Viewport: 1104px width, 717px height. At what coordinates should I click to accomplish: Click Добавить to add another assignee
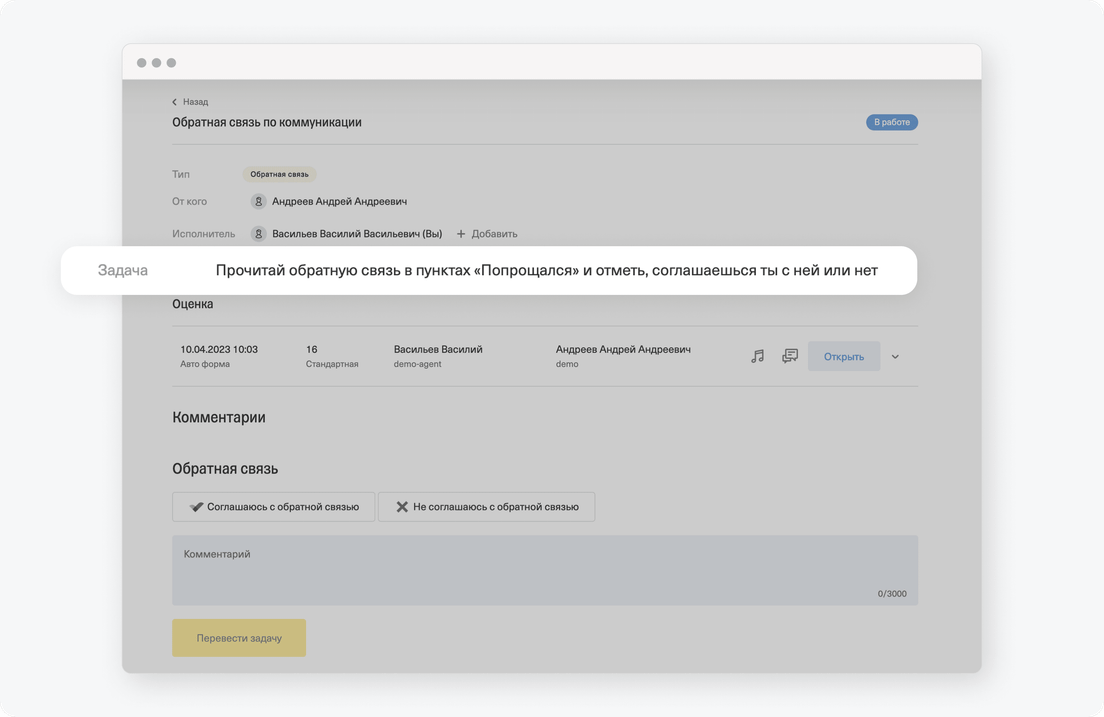pyautogui.click(x=494, y=234)
